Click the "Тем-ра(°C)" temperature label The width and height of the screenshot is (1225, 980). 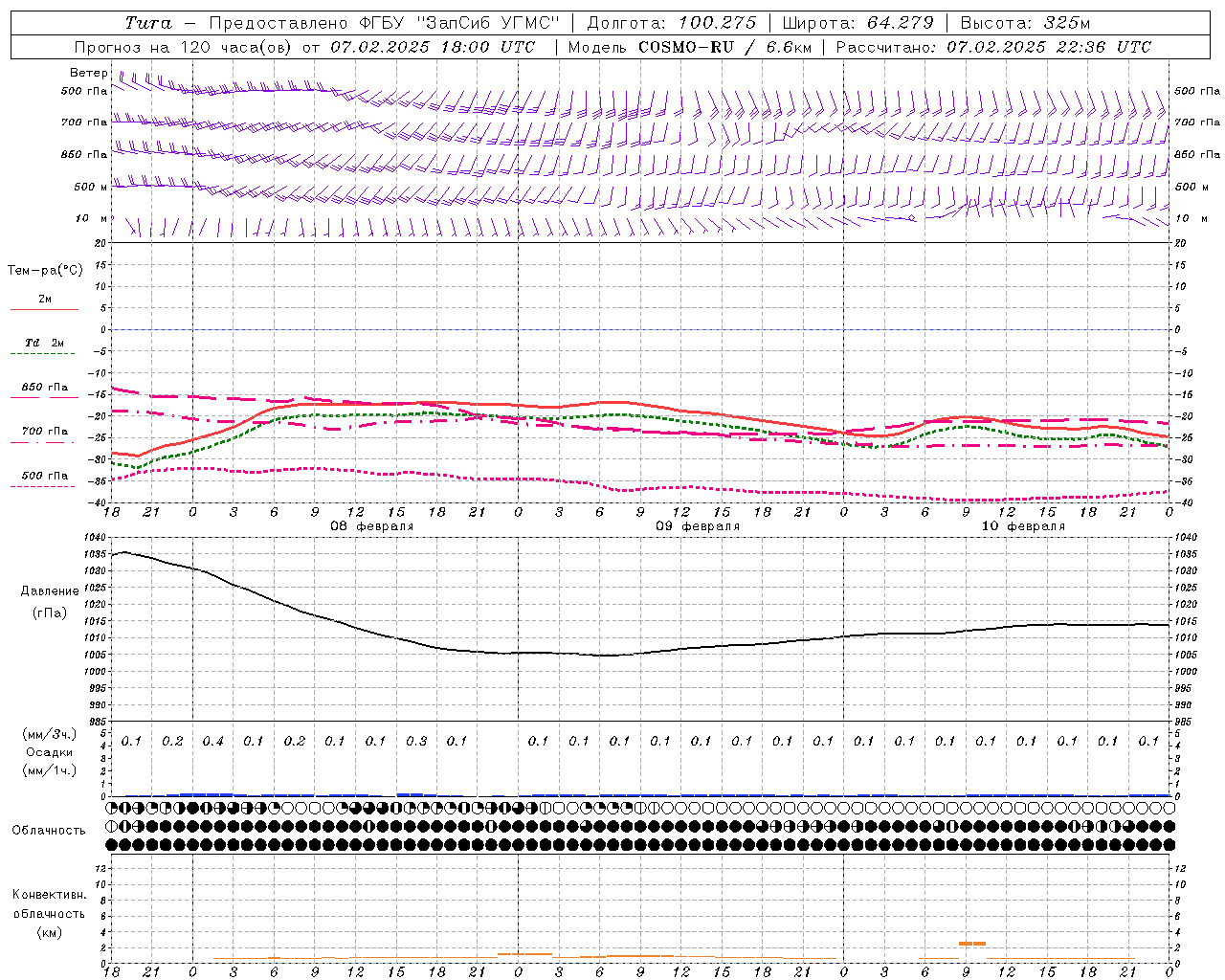(x=45, y=271)
